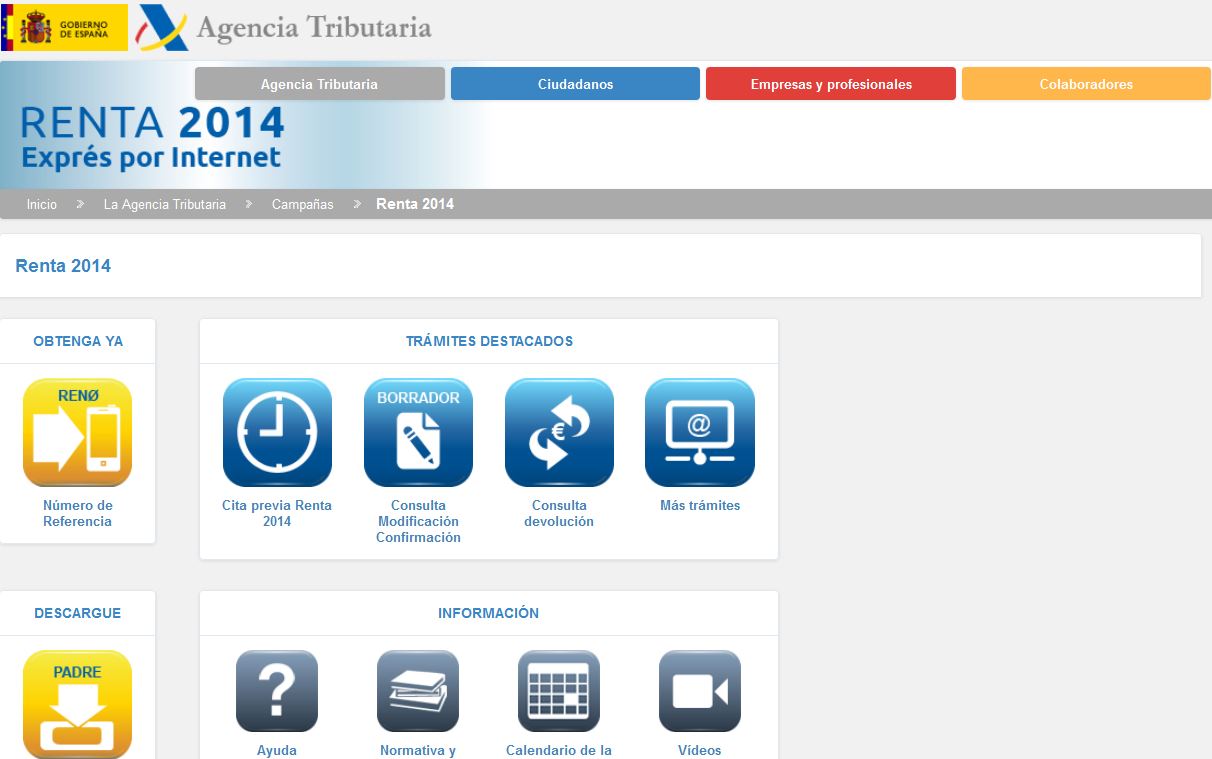Navigate to Campañas in the breadcrumb
This screenshot has width=1212, height=759.
[x=303, y=204]
